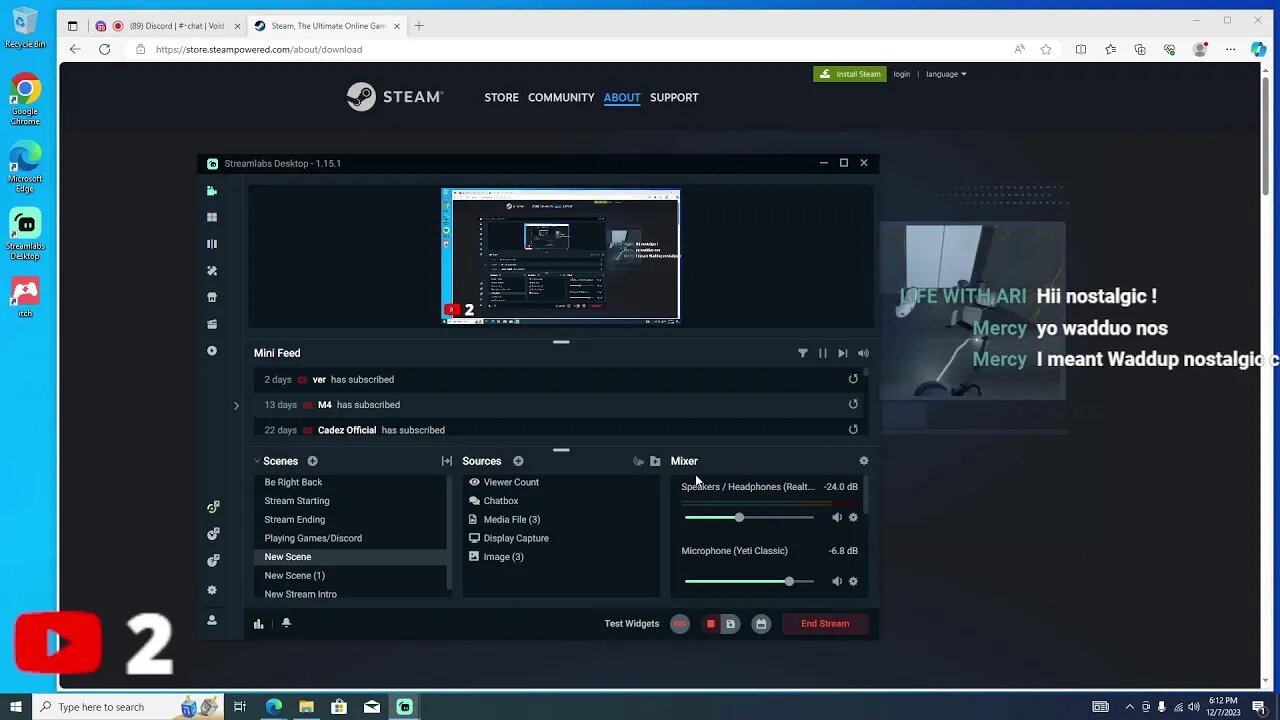This screenshot has width=1280, height=720.
Task: Open the Themes brush icon in sidebar
Action: point(212,271)
